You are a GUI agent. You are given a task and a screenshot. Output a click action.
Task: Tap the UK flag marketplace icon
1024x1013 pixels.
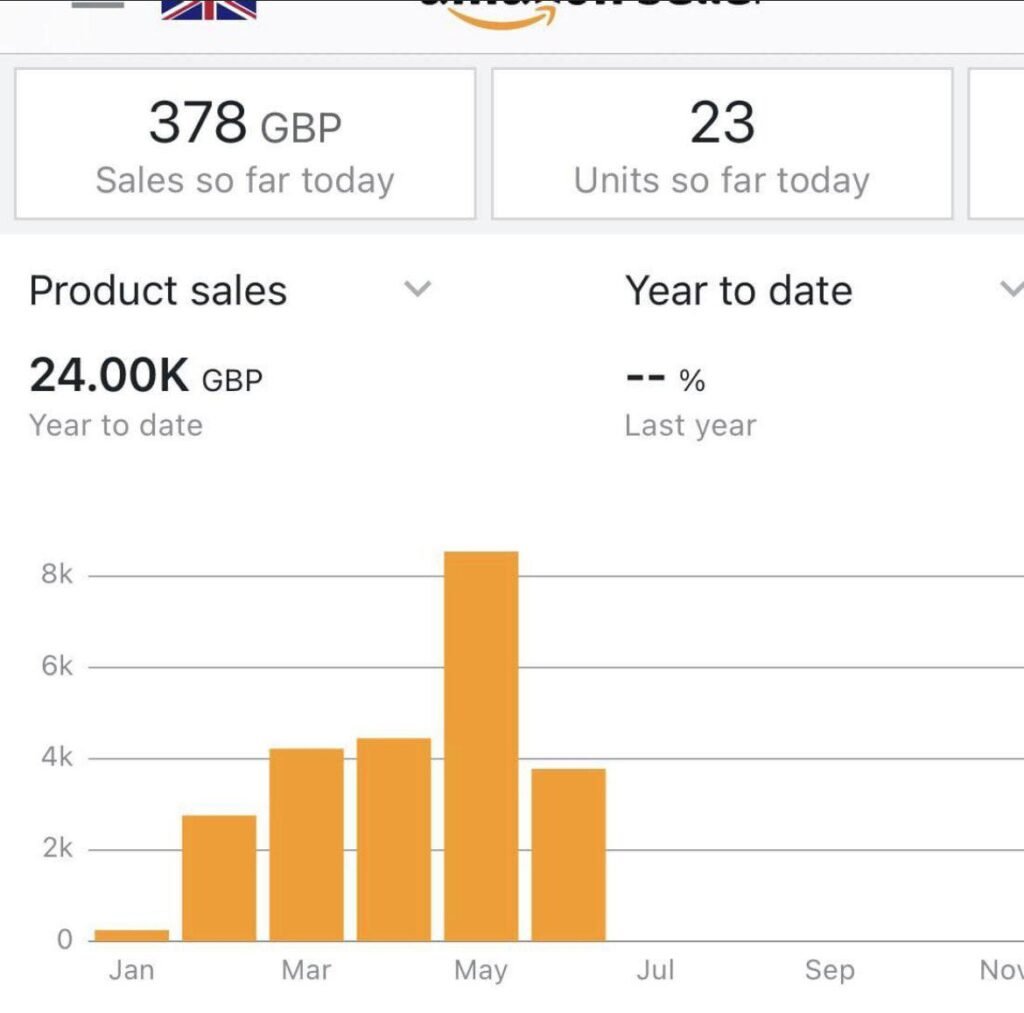pos(208,8)
